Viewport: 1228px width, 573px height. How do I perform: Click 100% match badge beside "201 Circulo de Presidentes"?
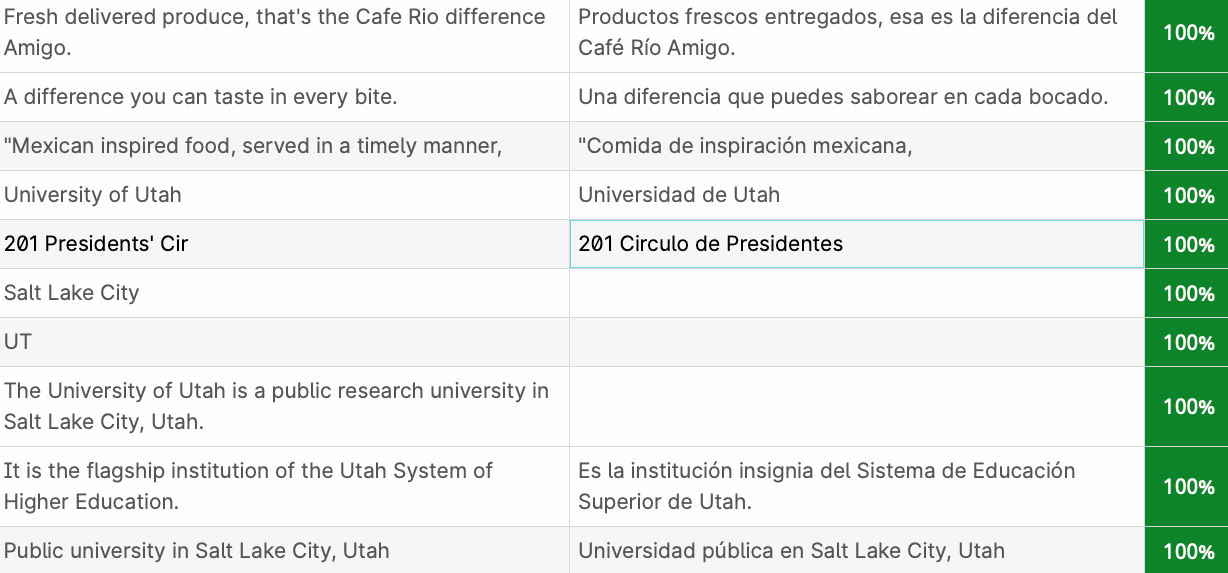[x=1188, y=244]
